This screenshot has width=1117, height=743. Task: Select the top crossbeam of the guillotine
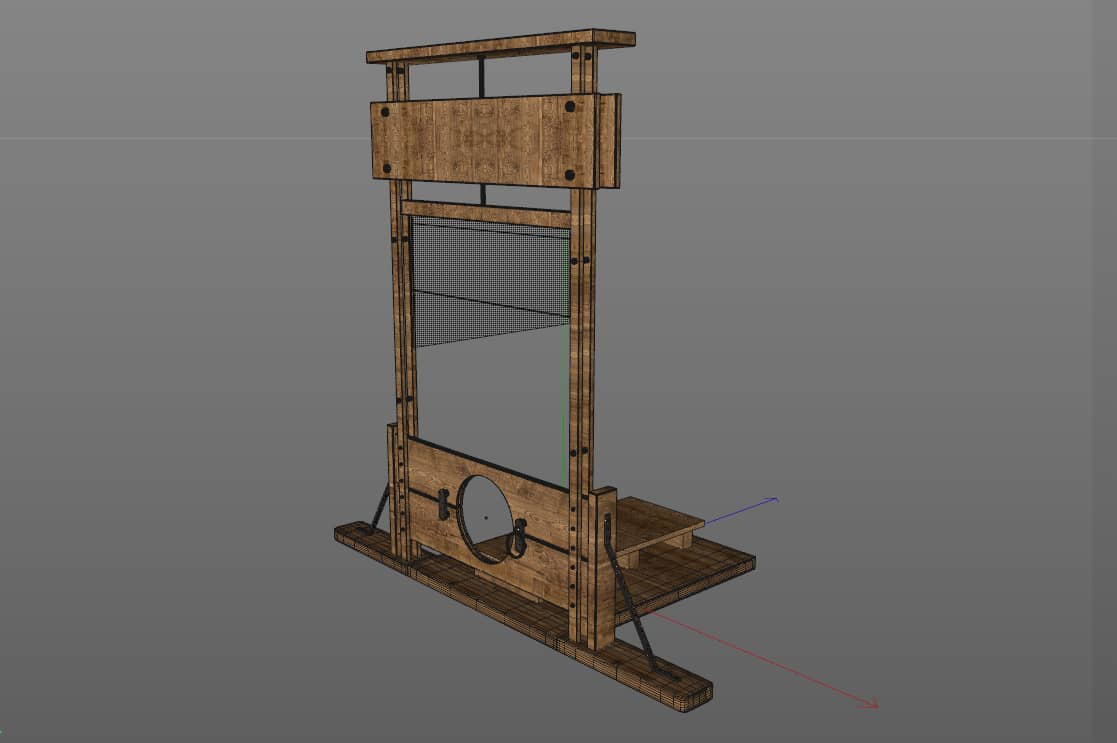pos(500,46)
